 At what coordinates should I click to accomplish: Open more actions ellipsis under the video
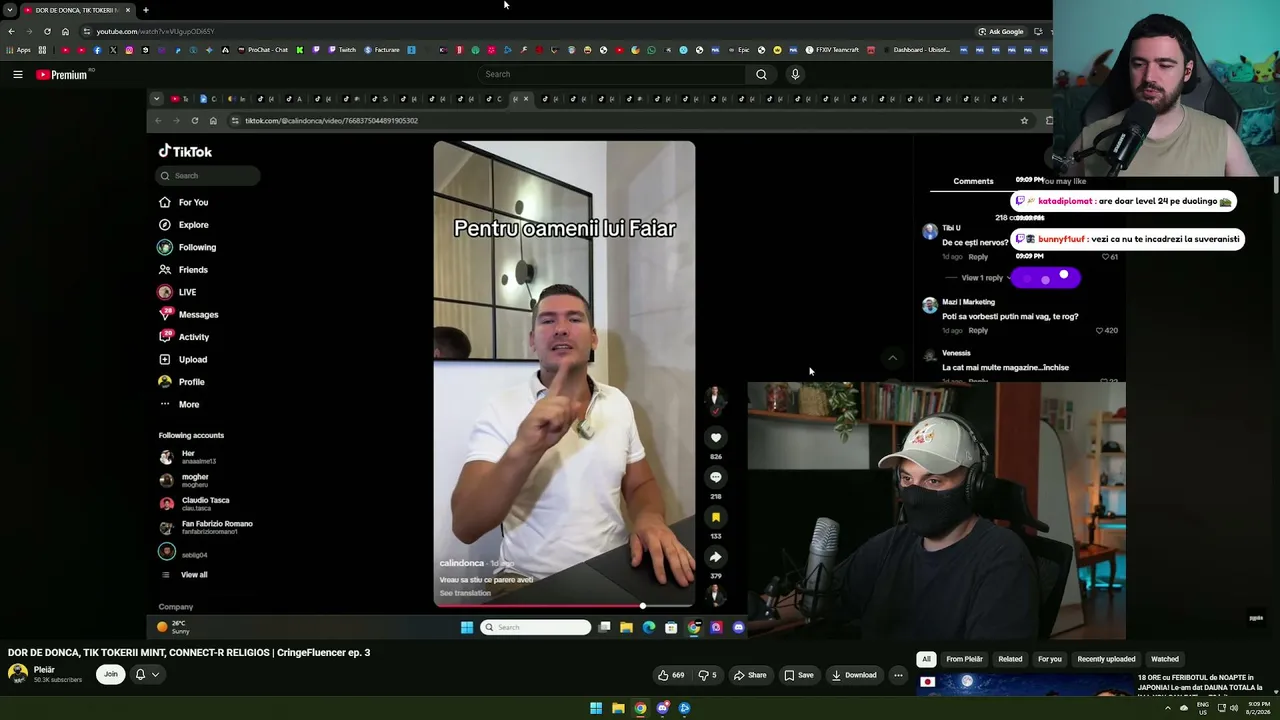point(898,675)
